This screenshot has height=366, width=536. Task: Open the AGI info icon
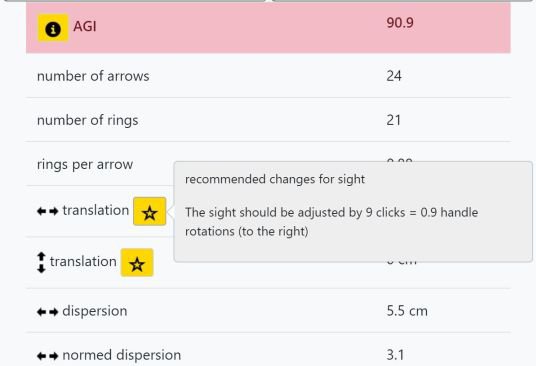point(53,28)
